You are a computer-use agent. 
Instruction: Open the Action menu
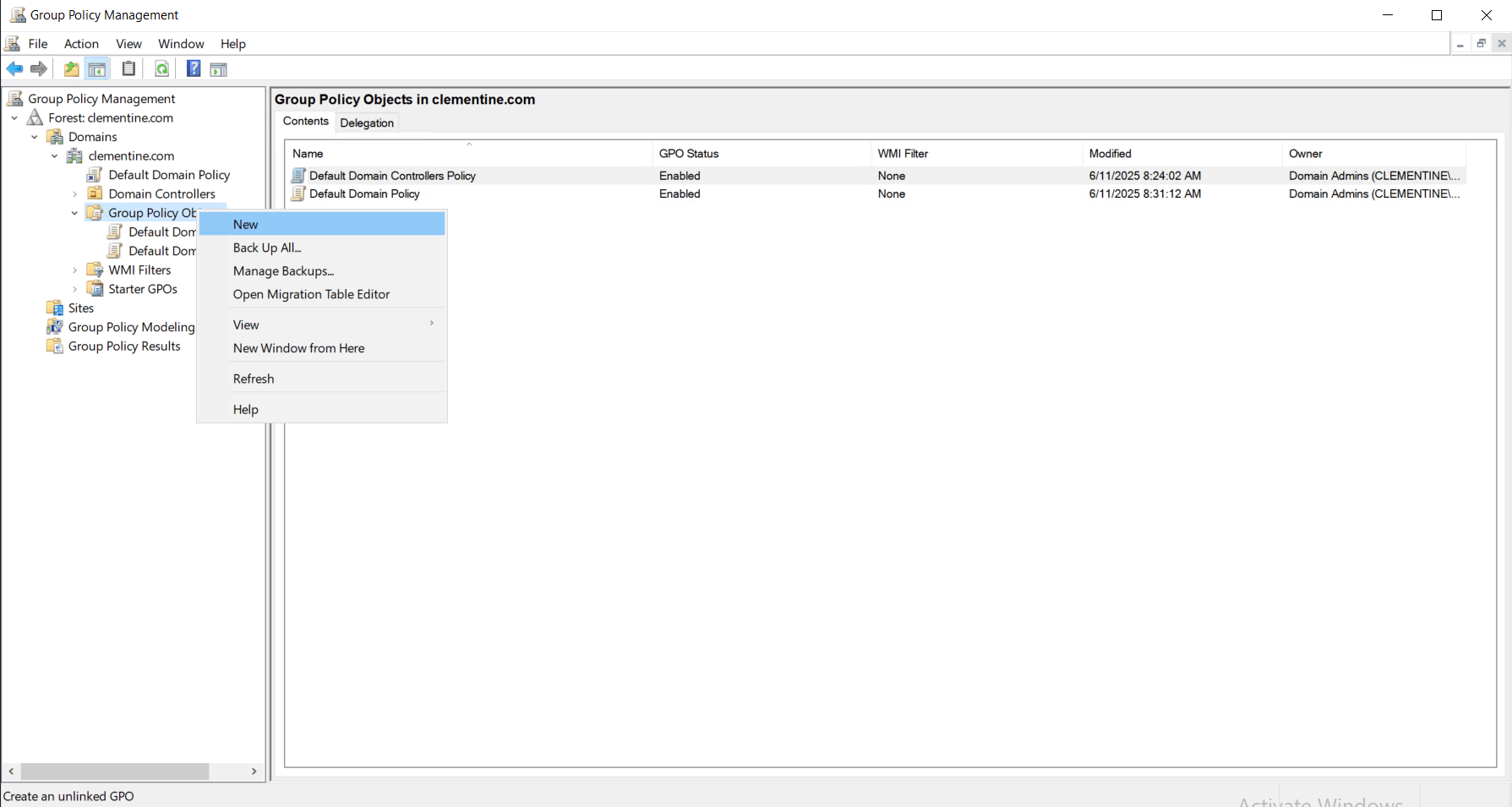[x=81, y=43]
